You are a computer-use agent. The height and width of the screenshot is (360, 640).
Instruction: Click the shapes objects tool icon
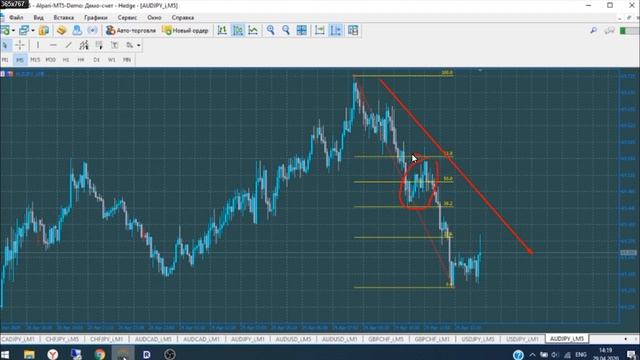click(x=129, y=45)
